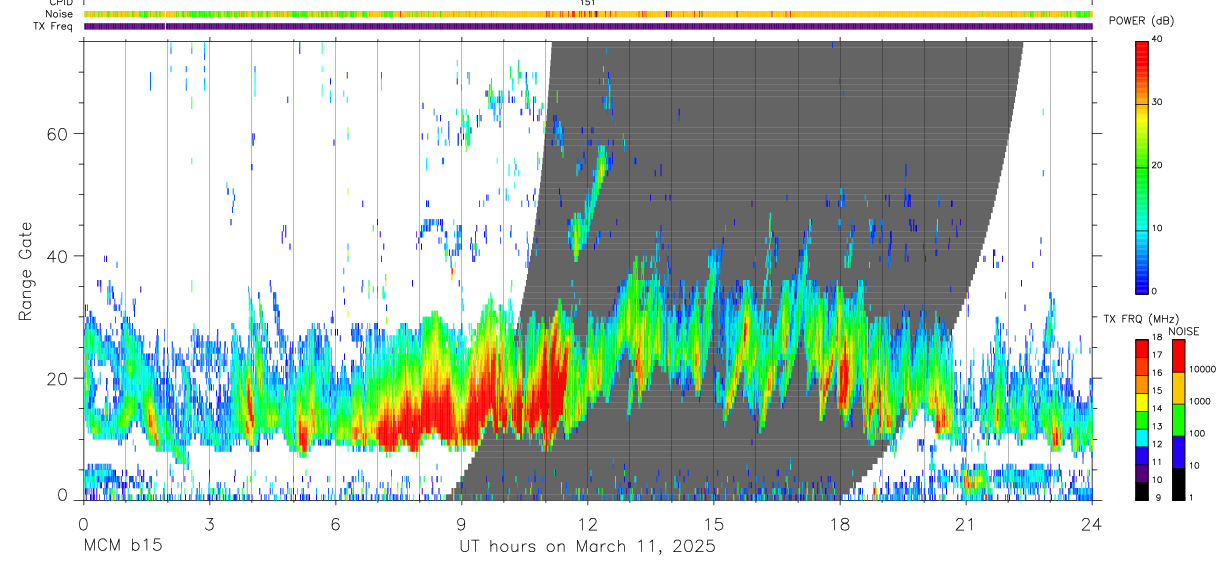Click the purple TX Freq strip above the plot
The height and width of the screenshot is (567, 1228).
tap(588, 26)
